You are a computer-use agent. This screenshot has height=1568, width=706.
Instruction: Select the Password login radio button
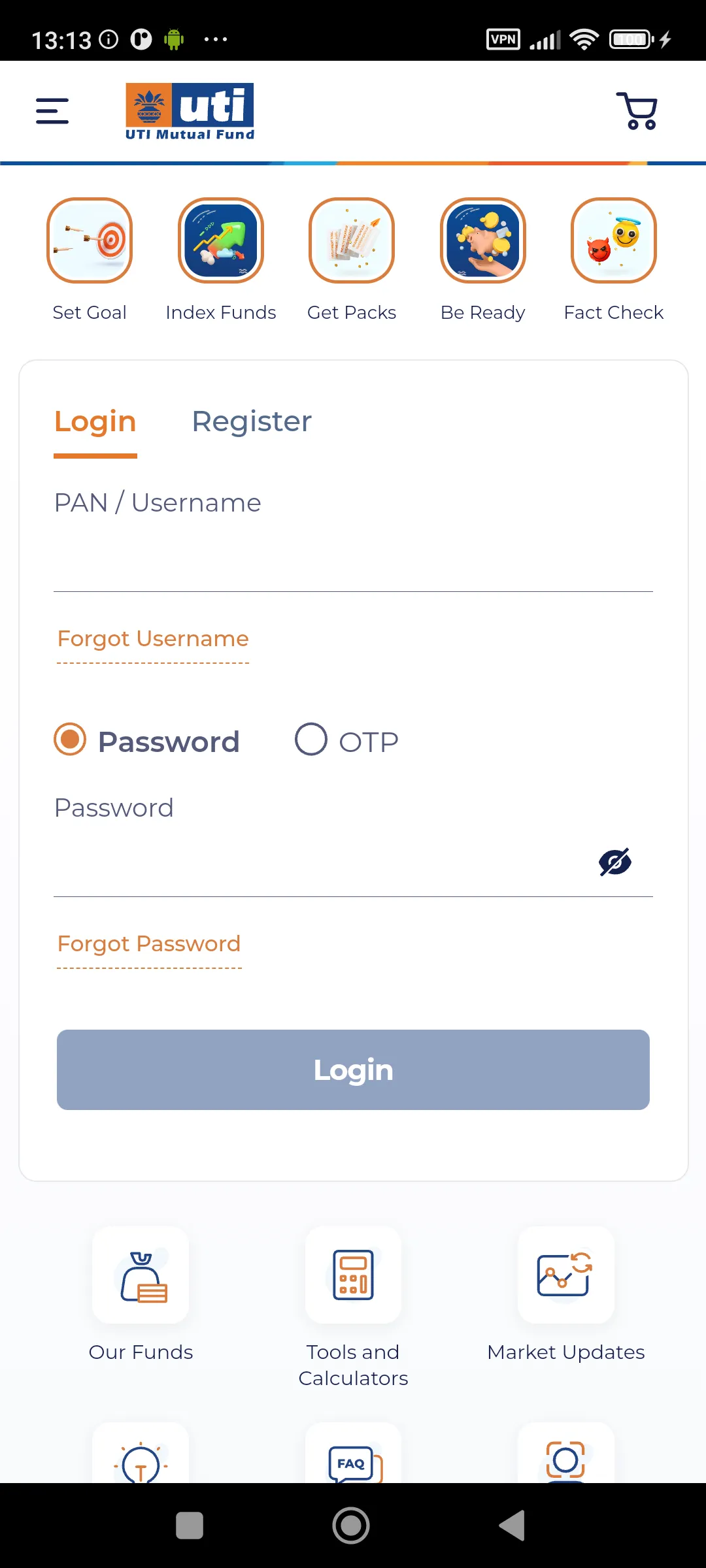point(70,740)
